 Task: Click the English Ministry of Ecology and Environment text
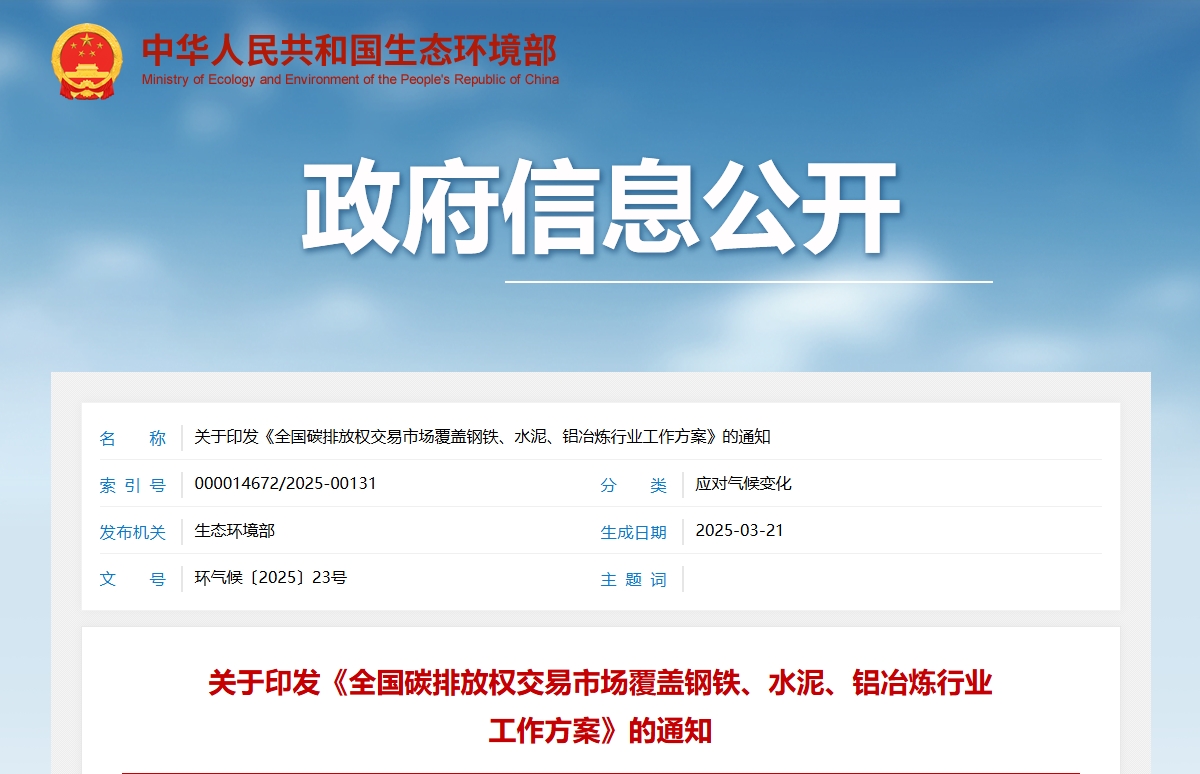(350, 80)
